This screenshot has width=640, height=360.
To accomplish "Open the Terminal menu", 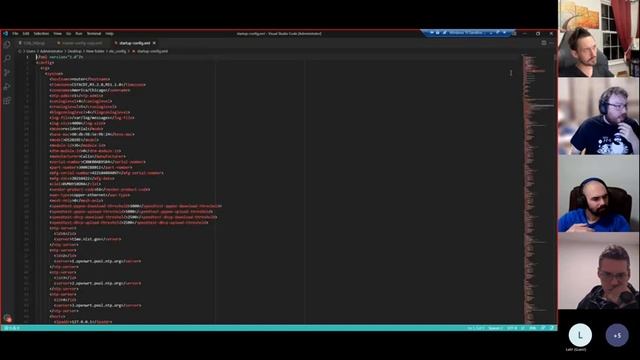I will coord(93,33).
